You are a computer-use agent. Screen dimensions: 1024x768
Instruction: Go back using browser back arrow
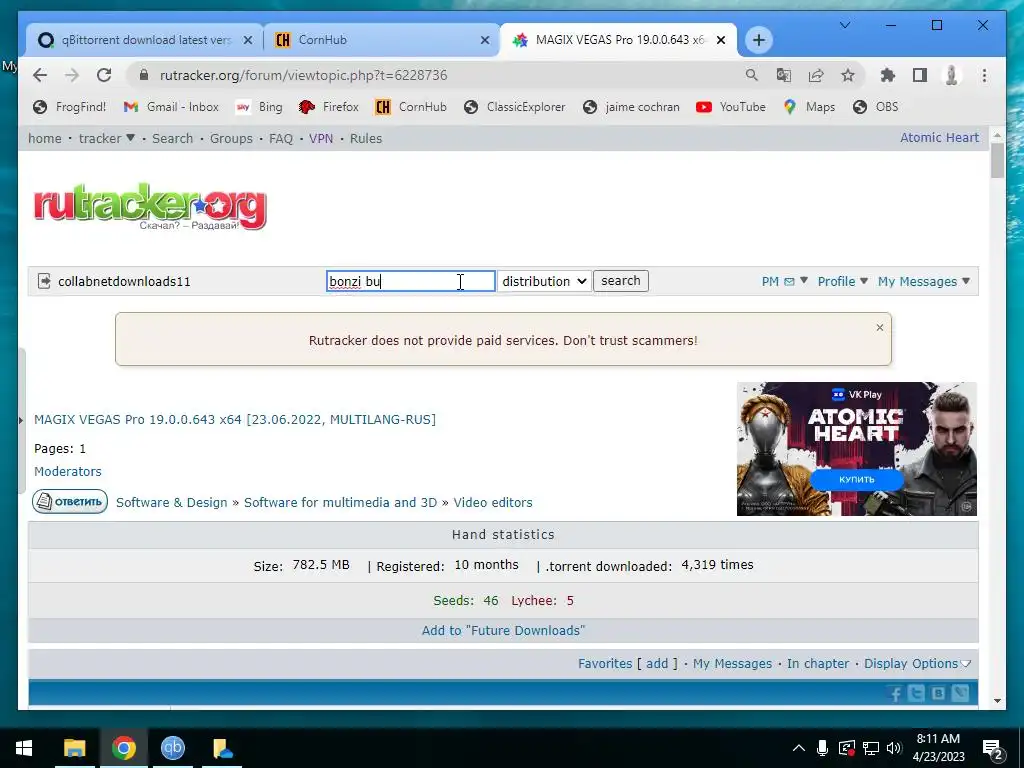40,75
